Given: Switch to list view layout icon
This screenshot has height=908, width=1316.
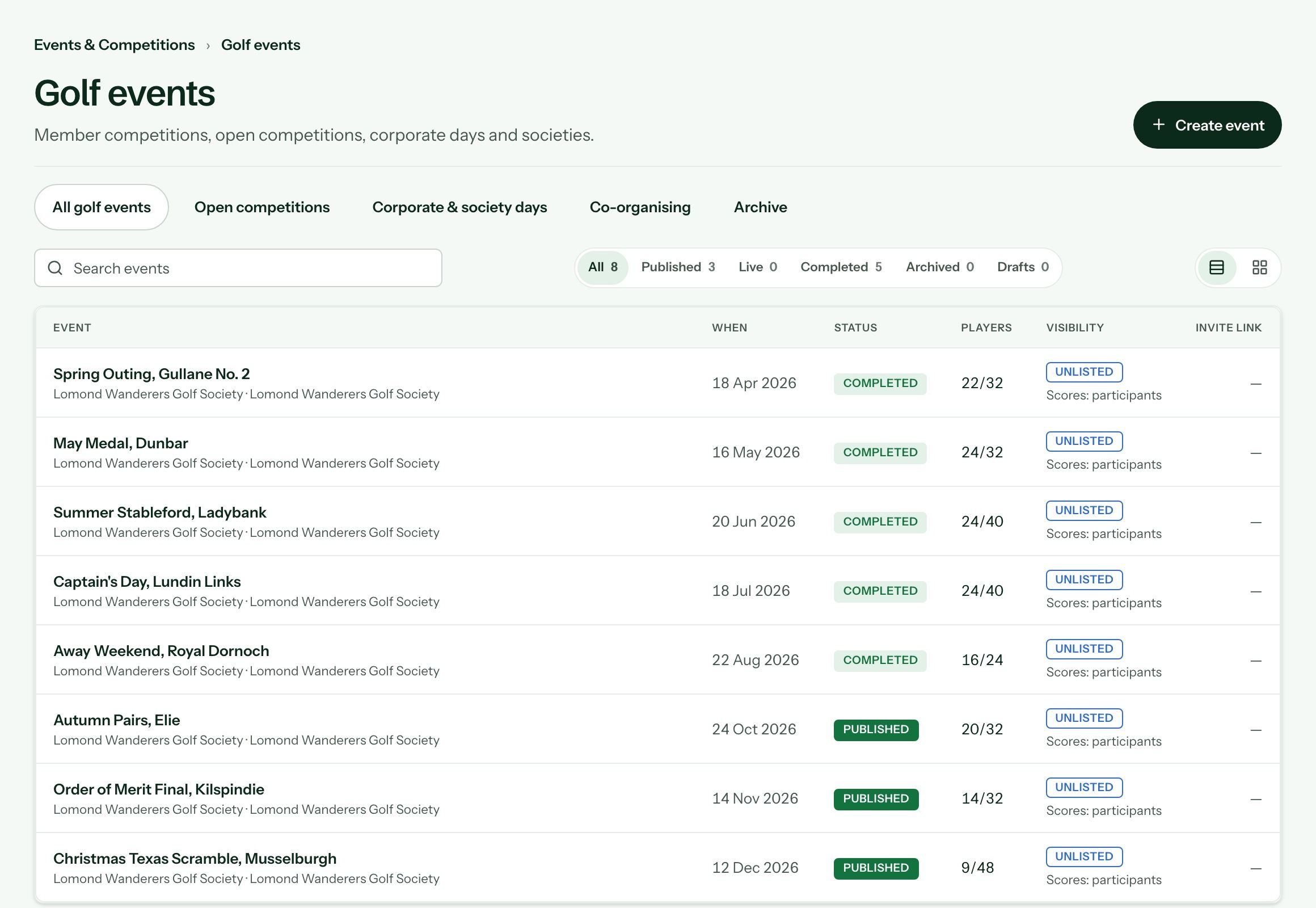Looking at the screenshot, I should (1216, 267).
